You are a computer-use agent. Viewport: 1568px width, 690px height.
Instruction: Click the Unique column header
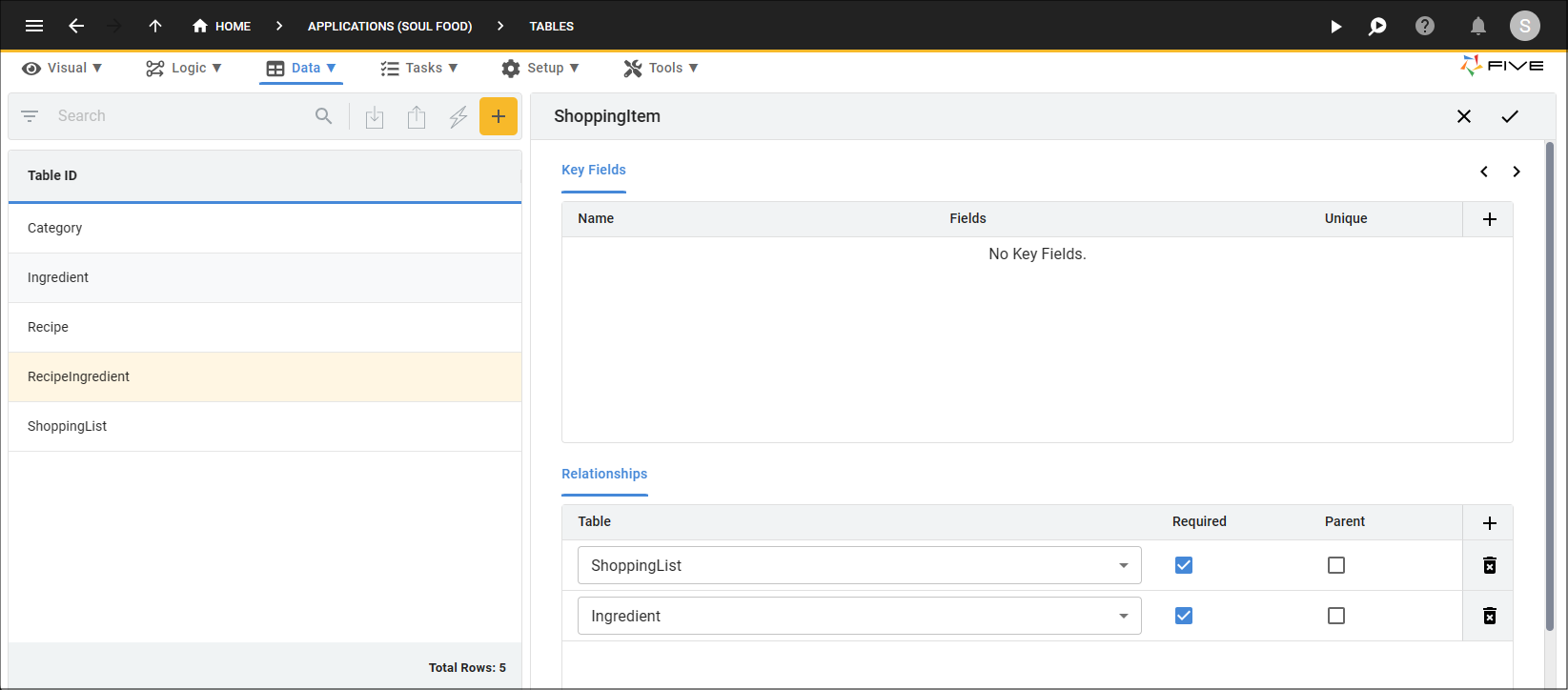click(1346, 218)
